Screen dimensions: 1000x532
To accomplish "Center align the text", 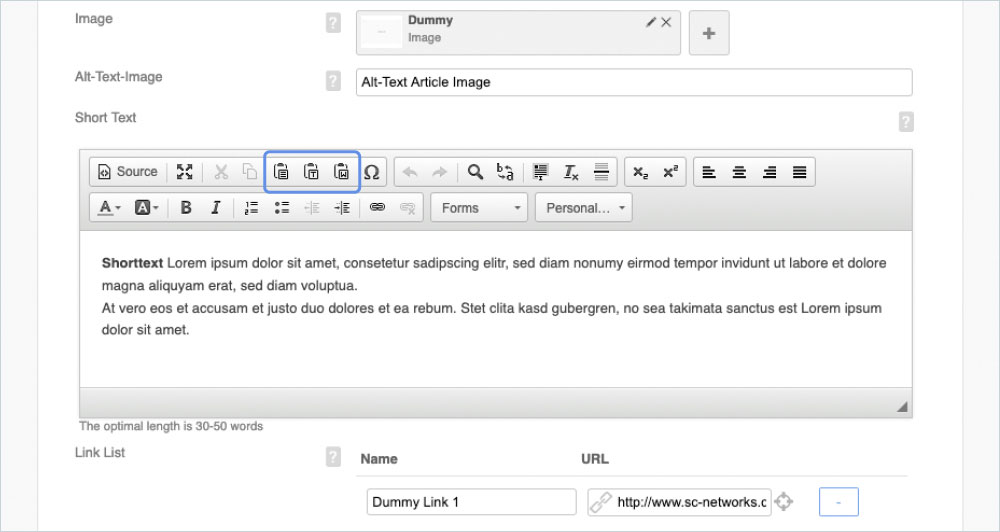I will tap(739, 172).
